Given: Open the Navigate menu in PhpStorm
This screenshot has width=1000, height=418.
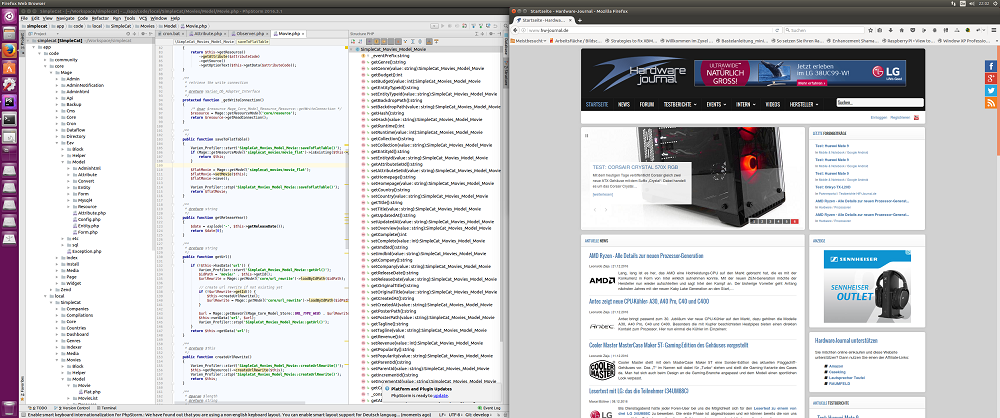Looking at the screenshot, I should tap(66, 19).
